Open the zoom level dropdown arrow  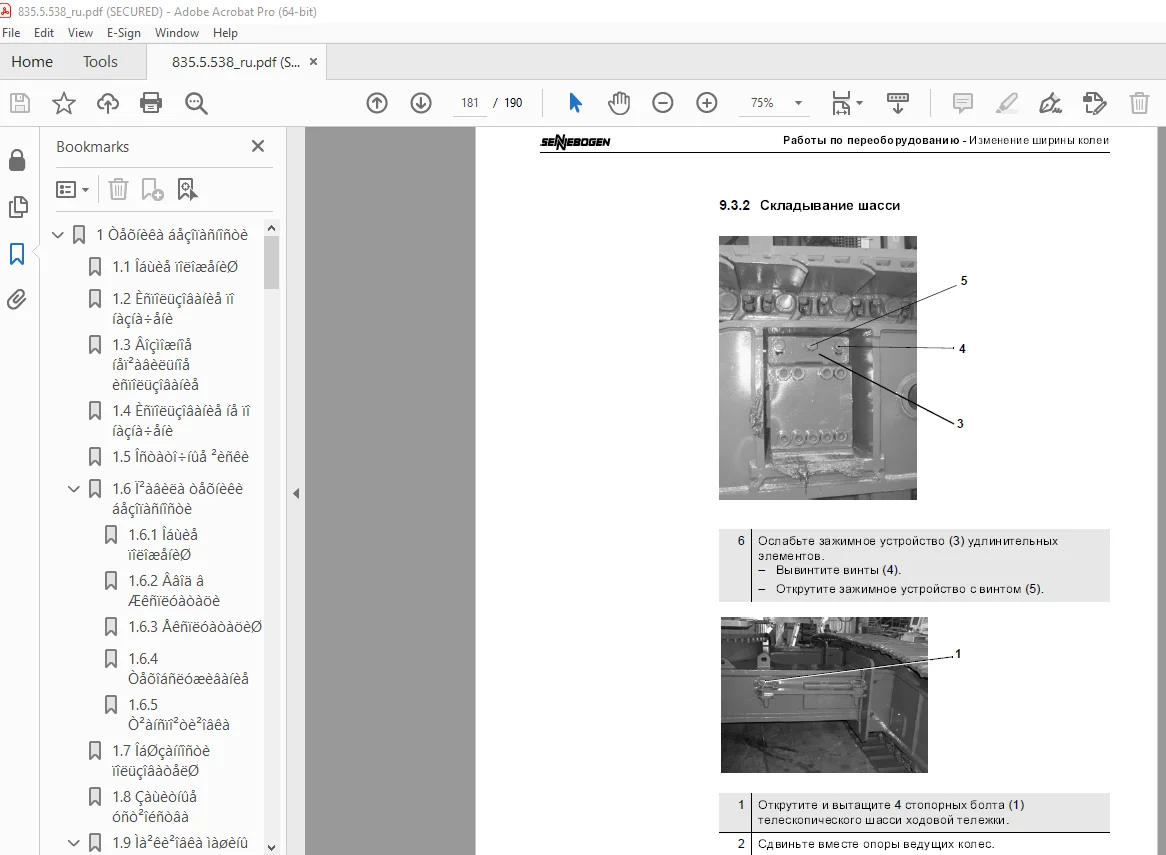tap(798, 103)
